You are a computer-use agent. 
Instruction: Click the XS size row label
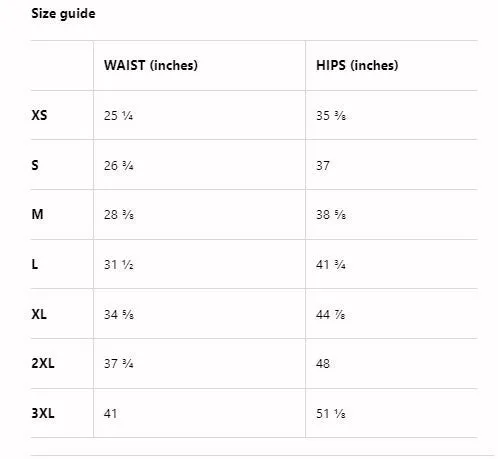(x=39, y=115)
